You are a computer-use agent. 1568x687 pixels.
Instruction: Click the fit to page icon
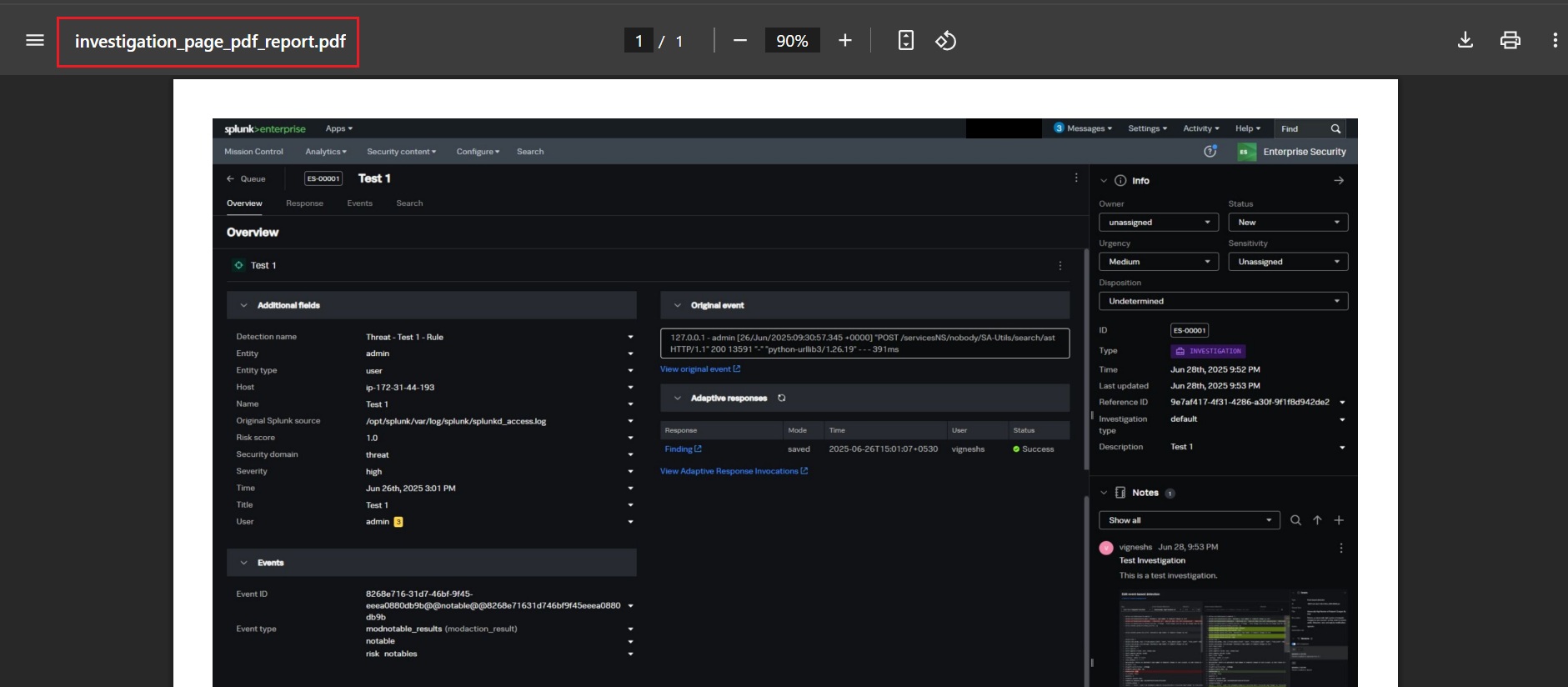tap(906, 40)
